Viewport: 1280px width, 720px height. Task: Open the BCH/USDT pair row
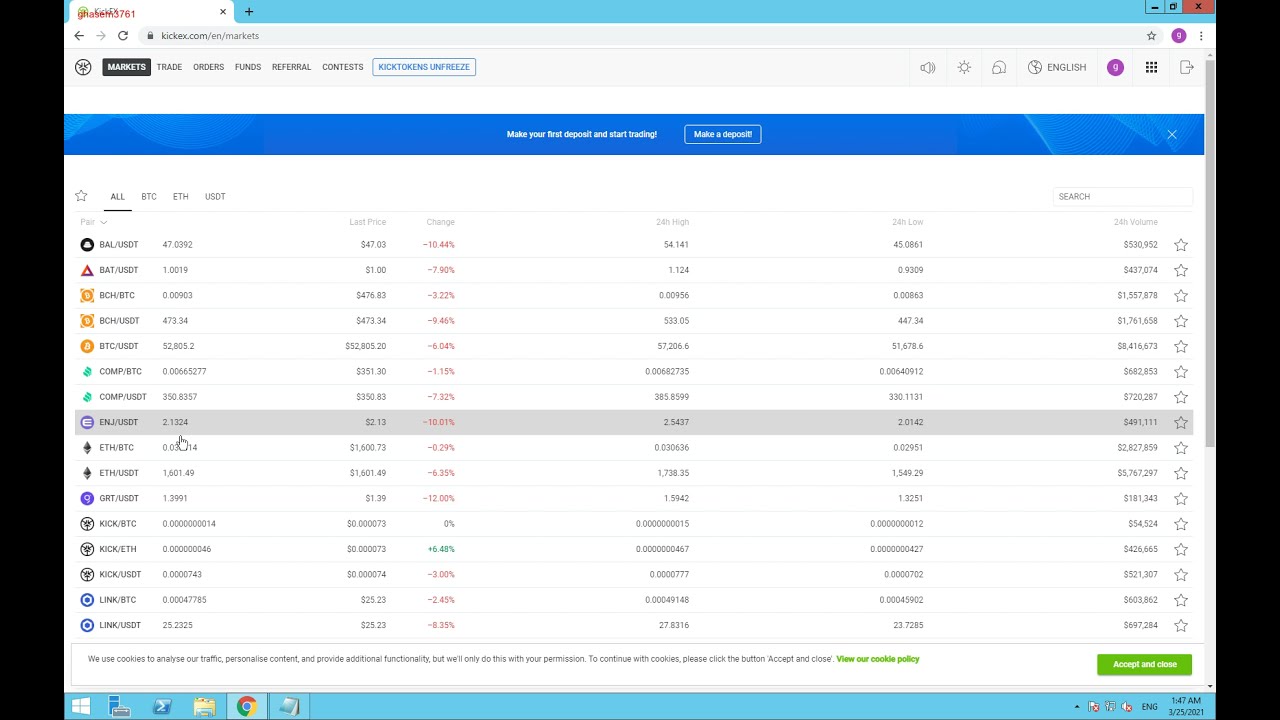click(634, 321)
